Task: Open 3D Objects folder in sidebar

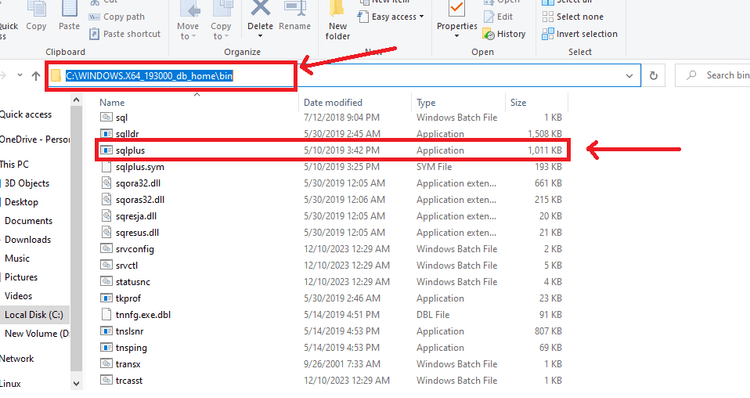Action: point(27,183)
